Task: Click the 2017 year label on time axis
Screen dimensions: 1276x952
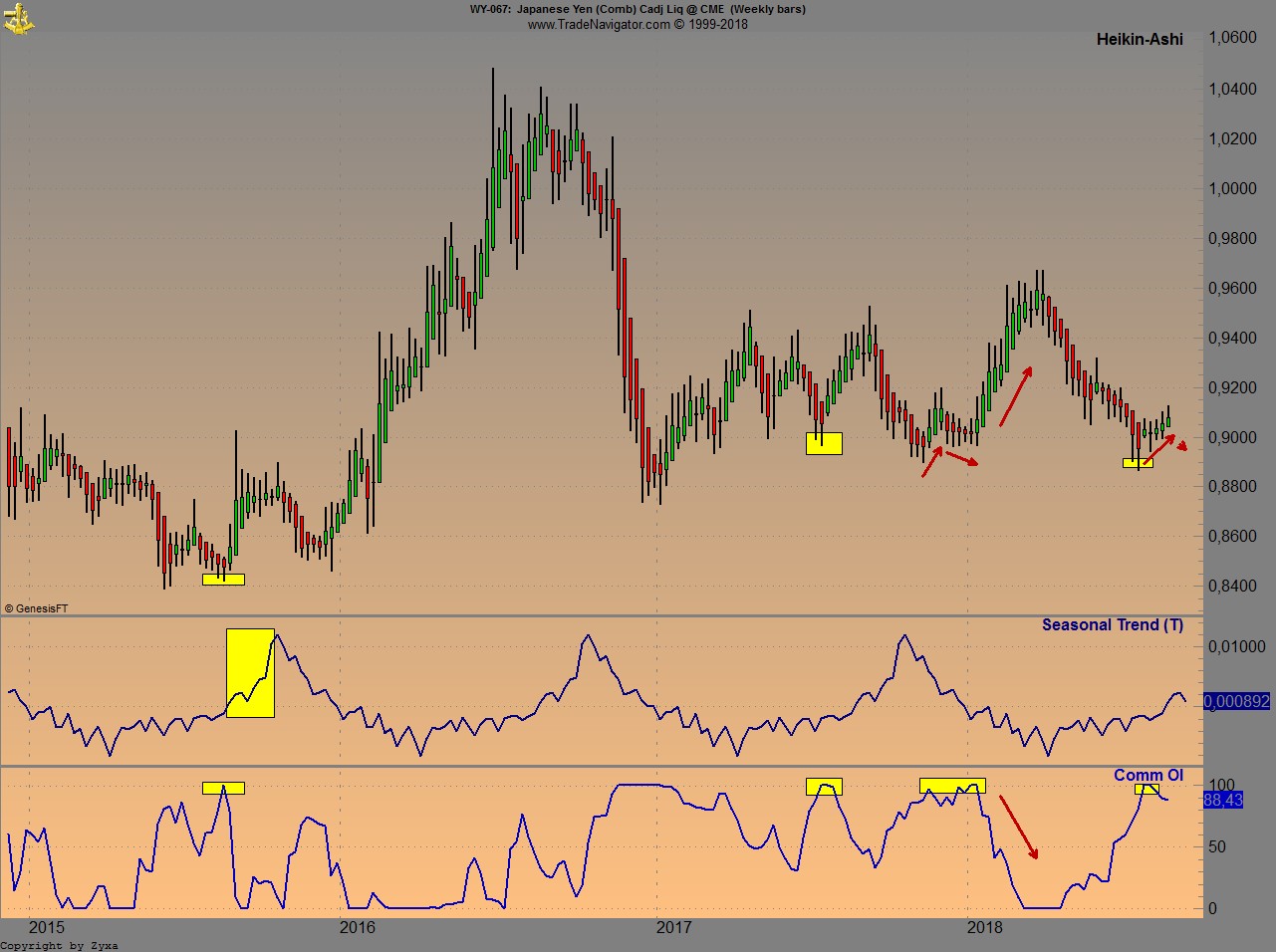Action: pos(674,928)
